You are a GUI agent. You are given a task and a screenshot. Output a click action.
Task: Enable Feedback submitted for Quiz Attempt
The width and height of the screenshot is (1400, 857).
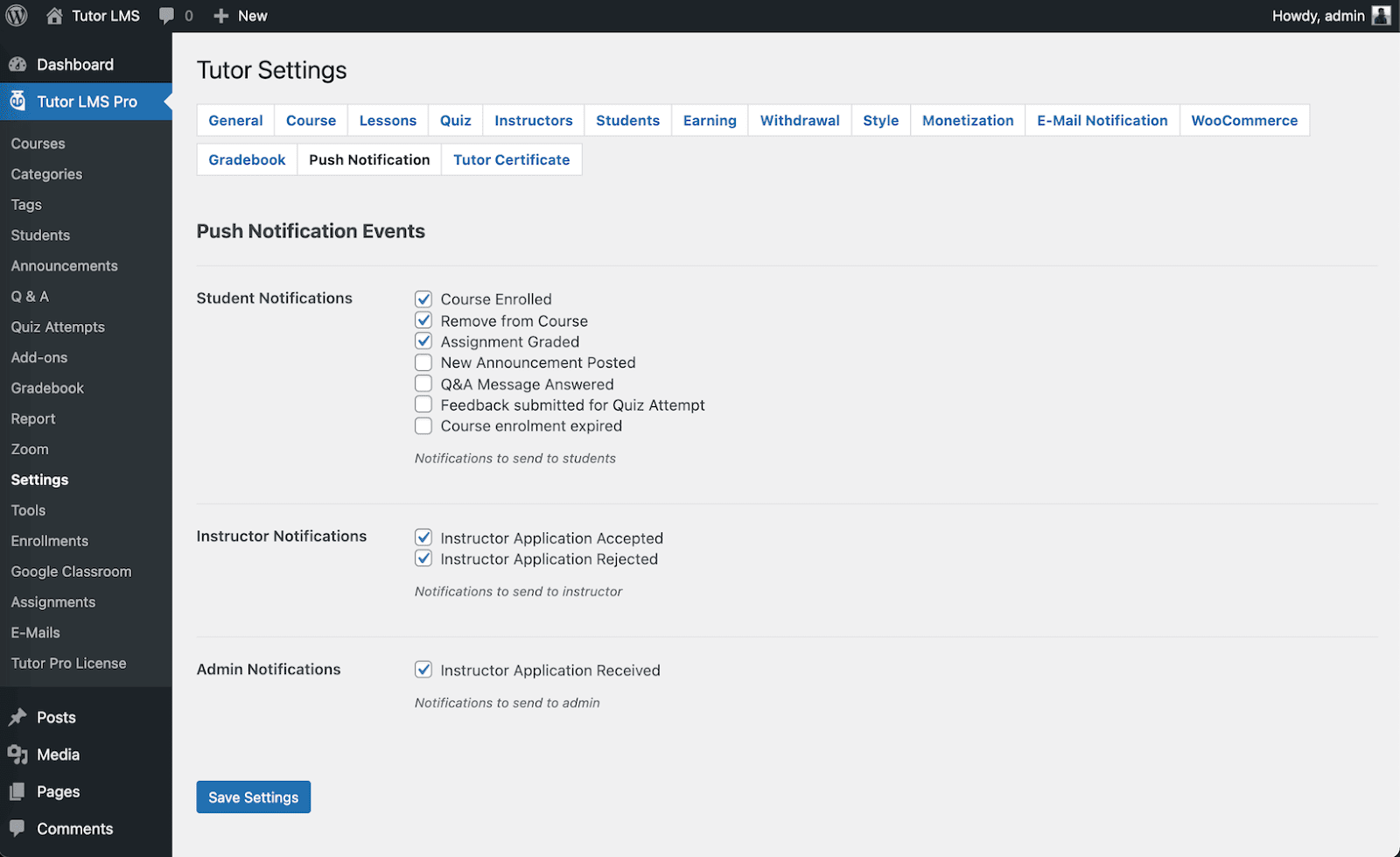point(423,404)
